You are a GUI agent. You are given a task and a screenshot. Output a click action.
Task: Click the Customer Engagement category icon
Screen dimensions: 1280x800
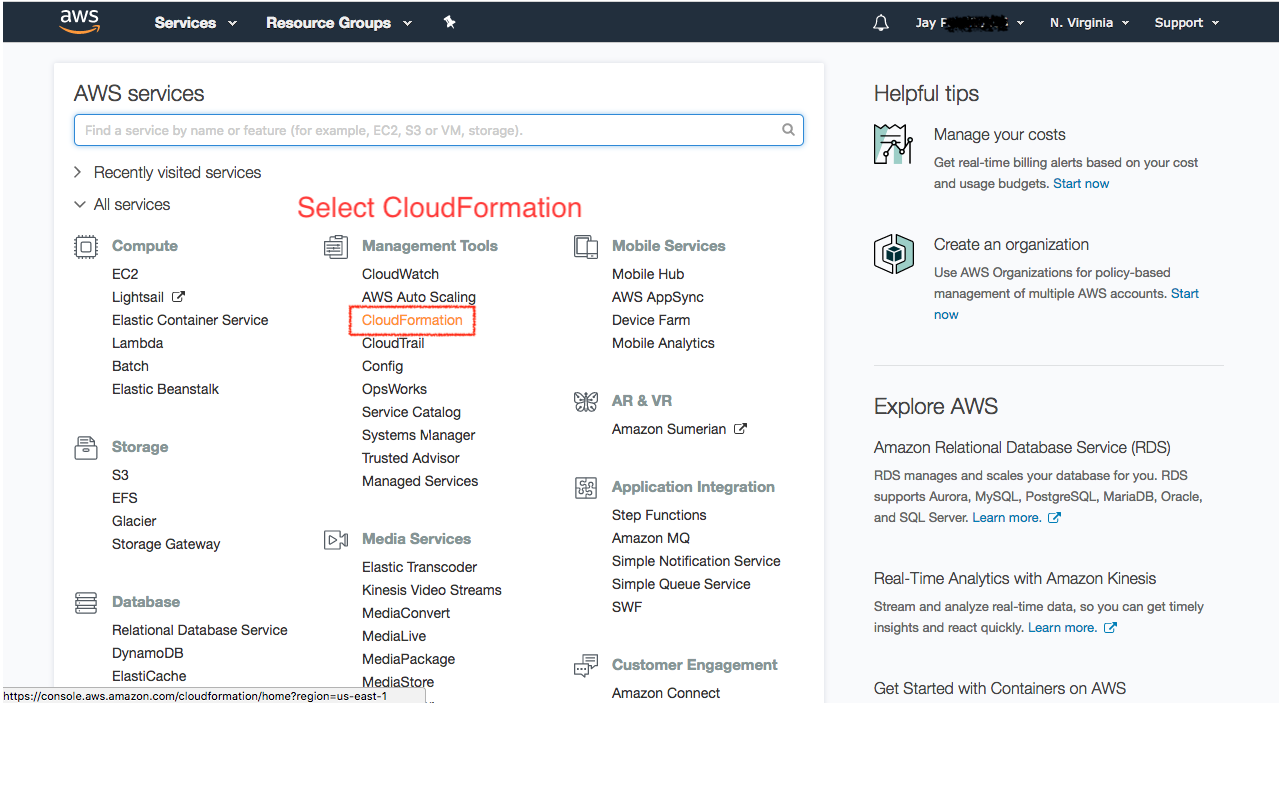tap(586, 665)
